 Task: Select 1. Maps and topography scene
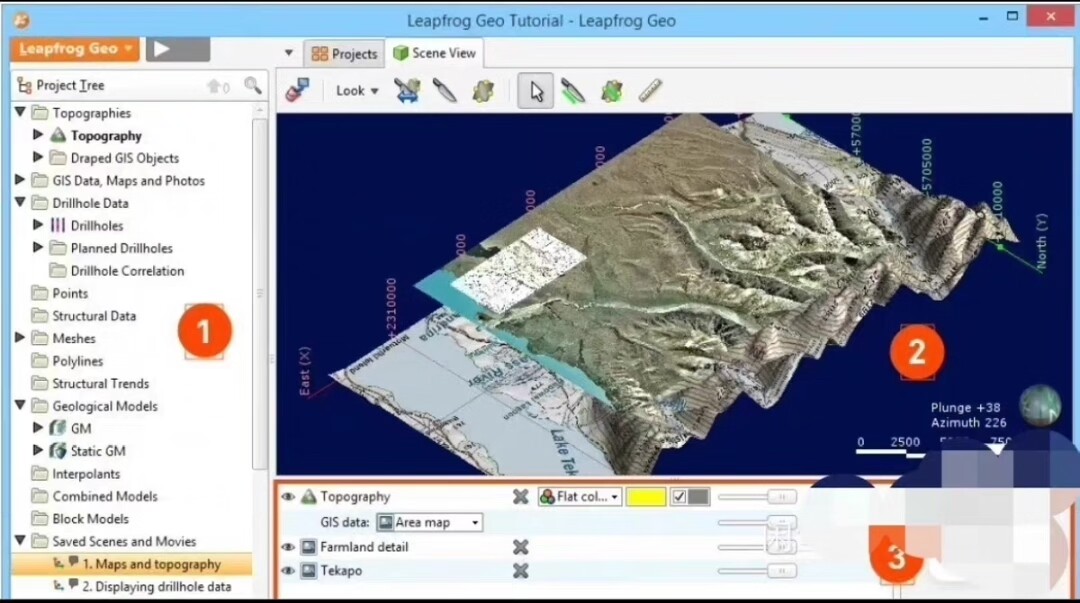click(x=132, y=564)
